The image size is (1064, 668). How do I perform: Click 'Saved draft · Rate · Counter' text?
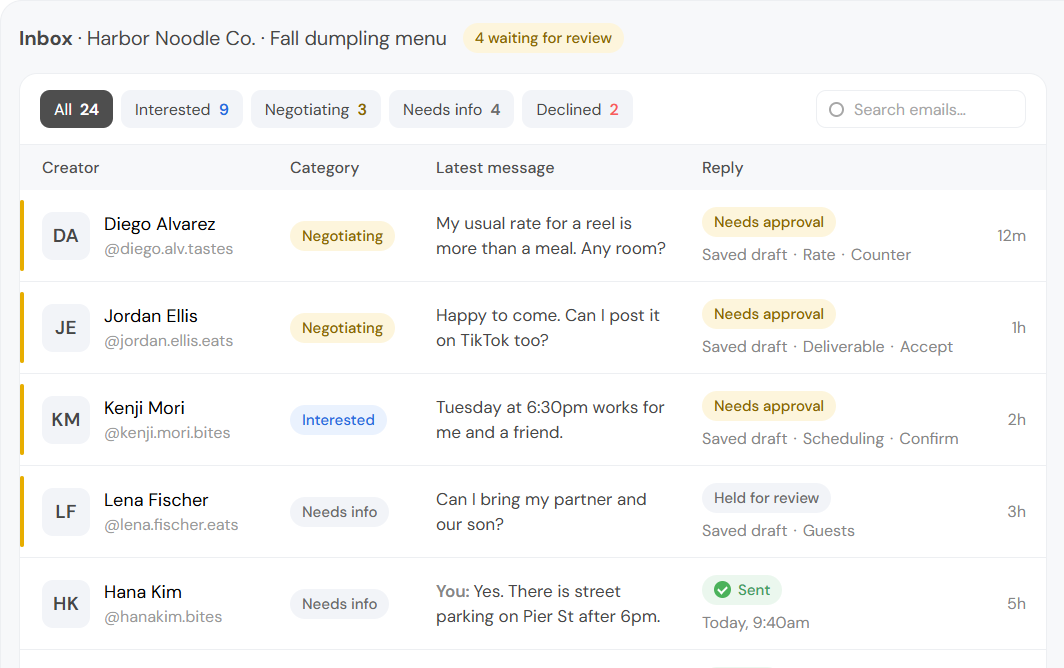[806, 255]
